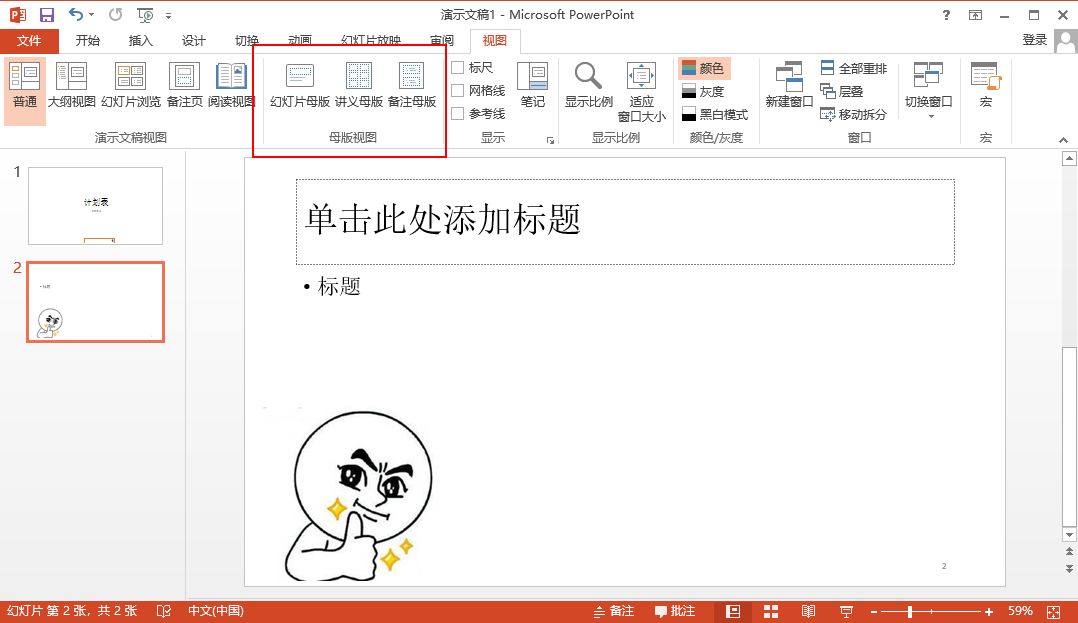Switch to the Insert (插入) tab
The height and width of the screenshot is (623, 1078).
tap(141, 41)
